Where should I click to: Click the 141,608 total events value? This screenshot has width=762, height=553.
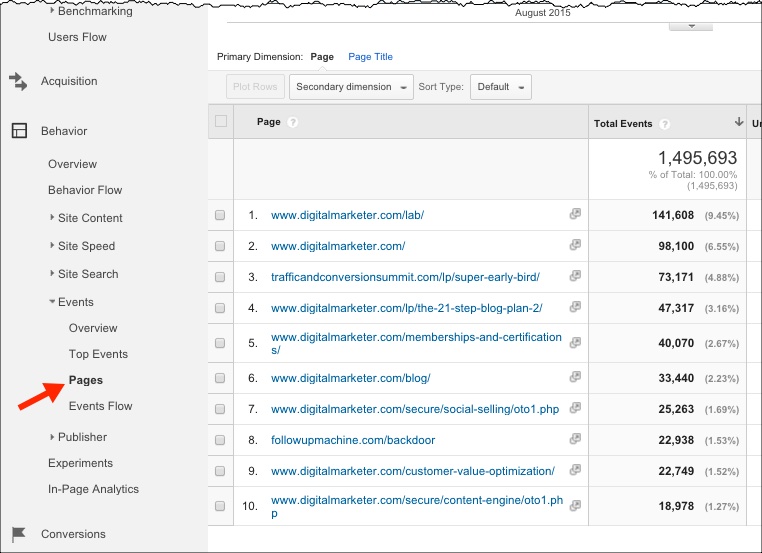(x=673, y=215)
